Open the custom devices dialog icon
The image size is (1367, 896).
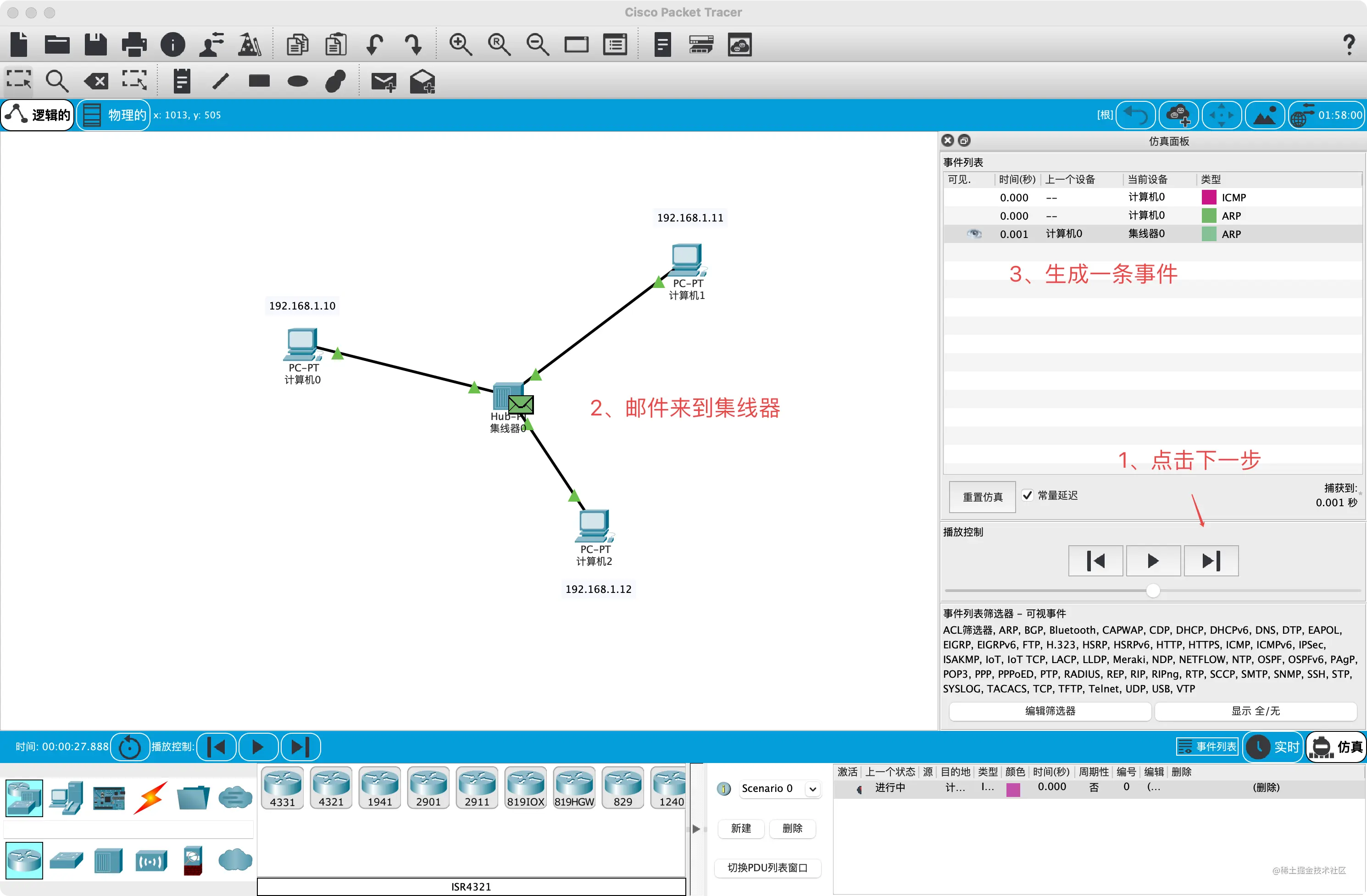click(x=615, y=44)
